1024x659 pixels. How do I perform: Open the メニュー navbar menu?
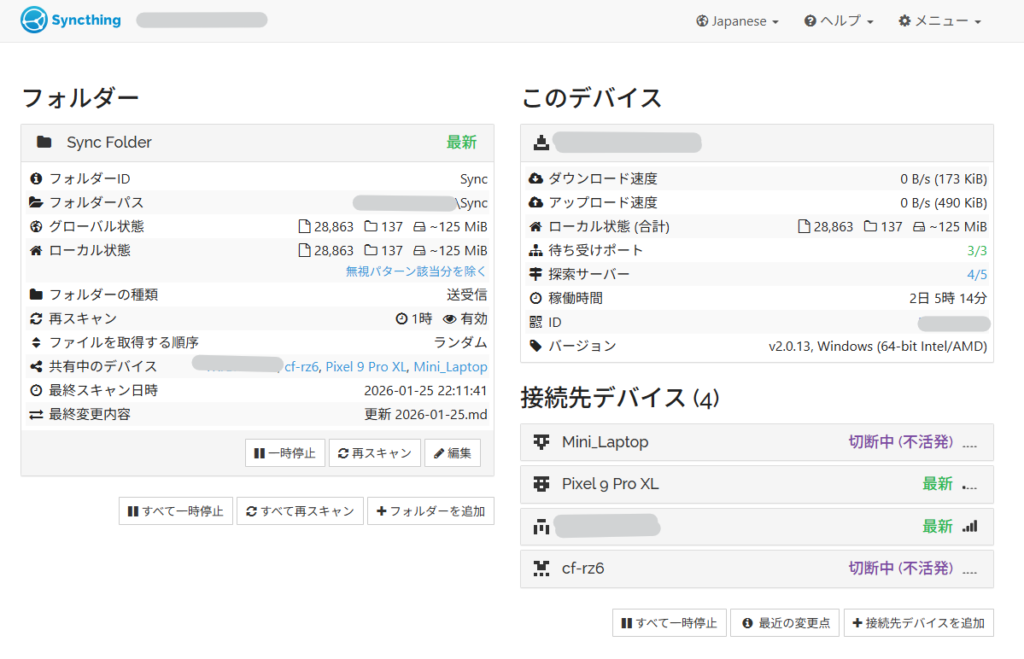tap(939, 21)
